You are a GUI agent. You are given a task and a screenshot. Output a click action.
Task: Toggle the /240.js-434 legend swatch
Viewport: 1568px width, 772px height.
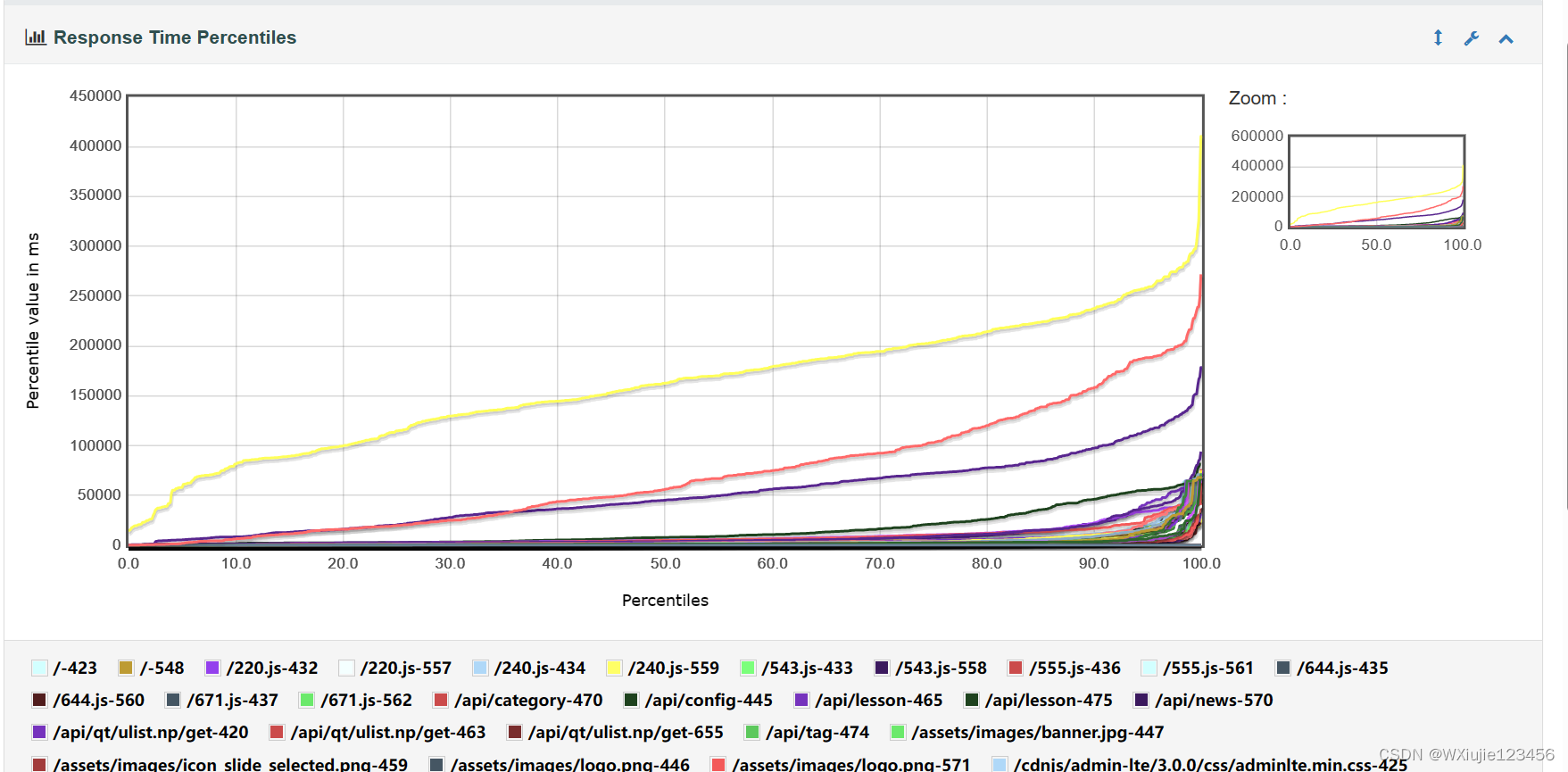pyautogui.click(x=480, y=668)
